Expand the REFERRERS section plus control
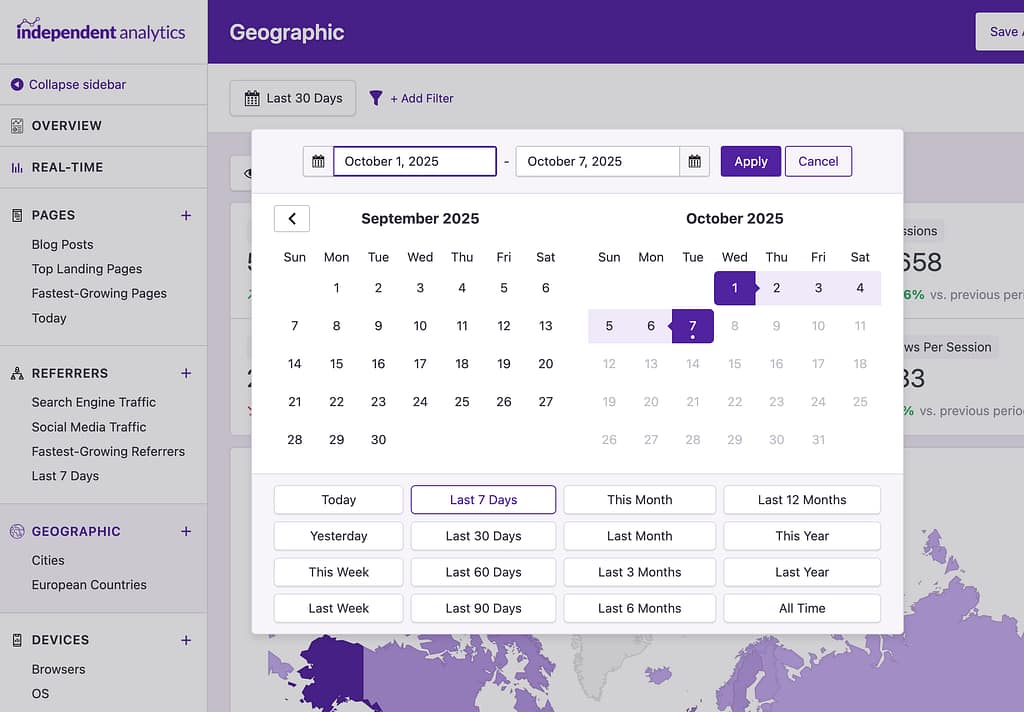1024x712 pixels. click(186, 373)
